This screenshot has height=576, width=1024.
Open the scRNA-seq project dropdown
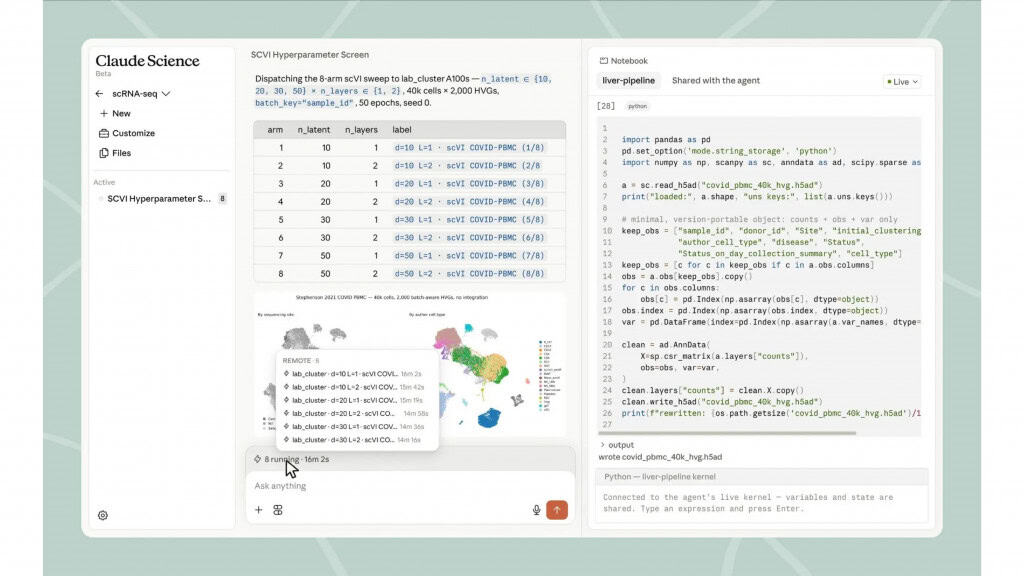tap(140, 93)
